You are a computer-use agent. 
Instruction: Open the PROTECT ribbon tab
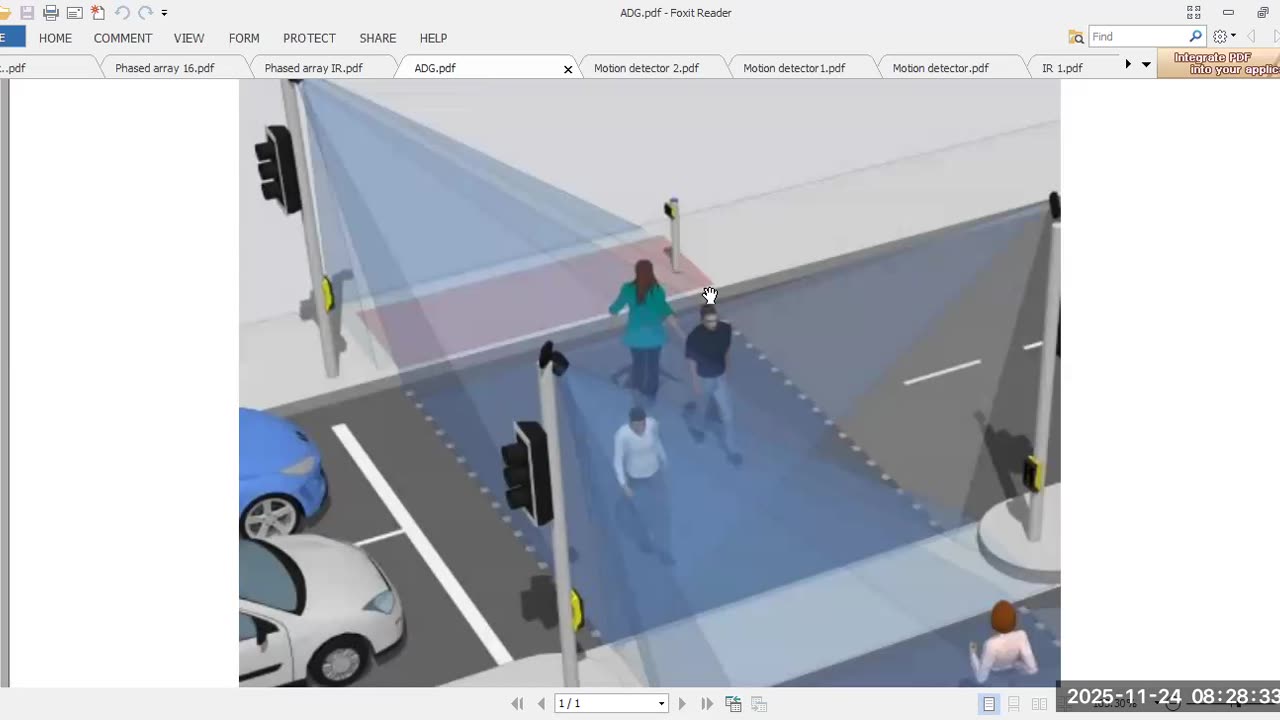pos(309,38)
